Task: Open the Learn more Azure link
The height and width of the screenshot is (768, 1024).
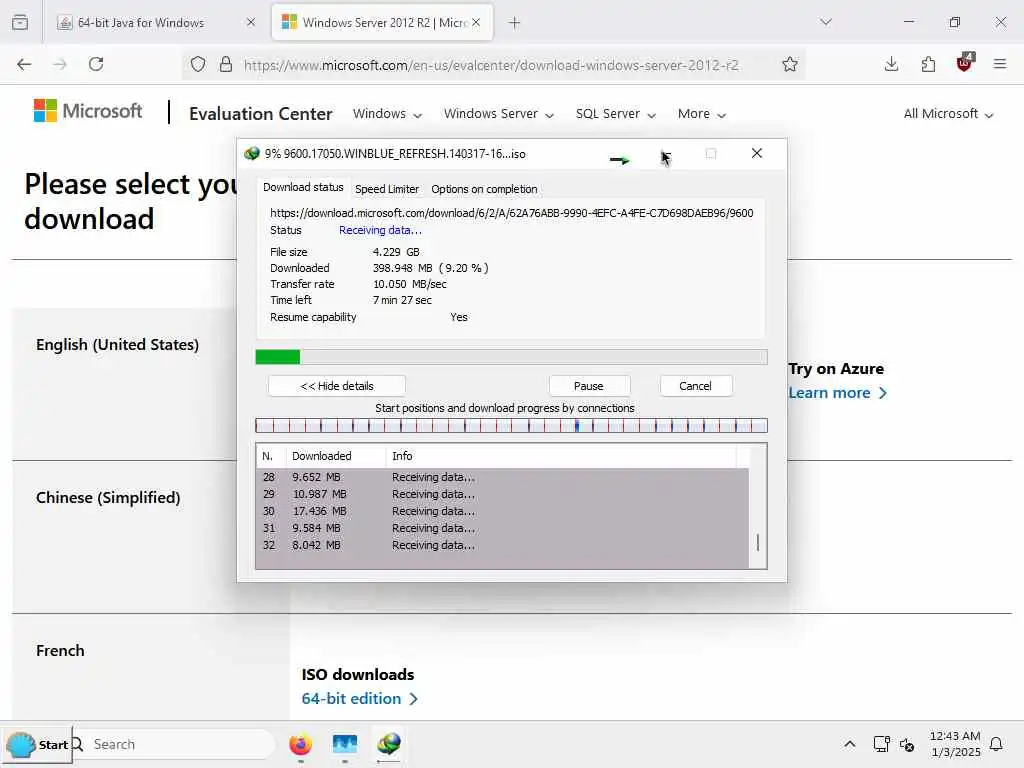Action: (837, 392)
